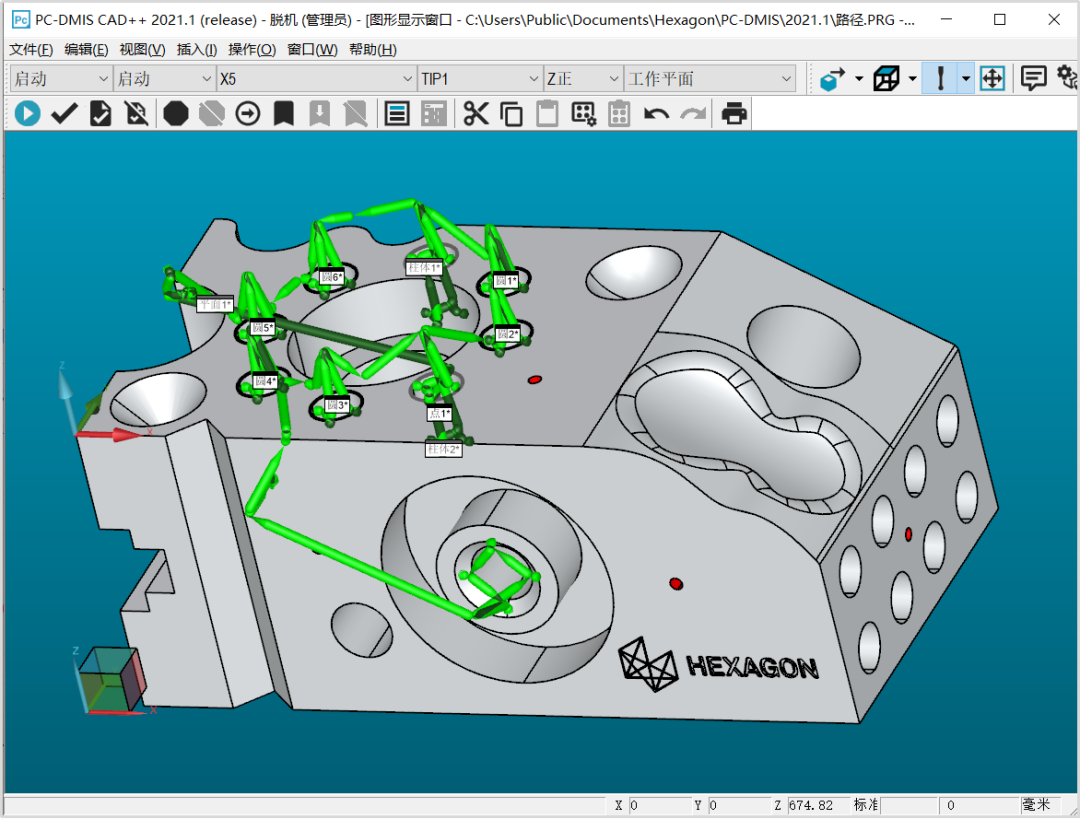Screen dimensions: 1080x819
Task: Open the 操作(O) menu
Action: [252, 50]
